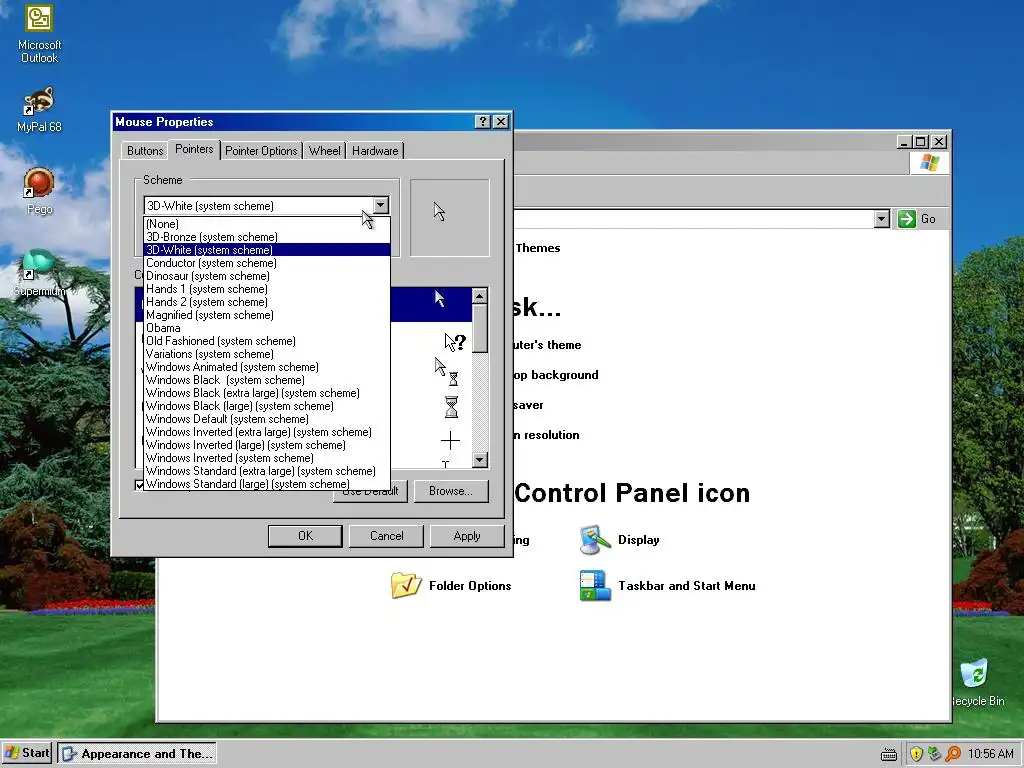Open Taskbar and Start Menu icon

667,586
